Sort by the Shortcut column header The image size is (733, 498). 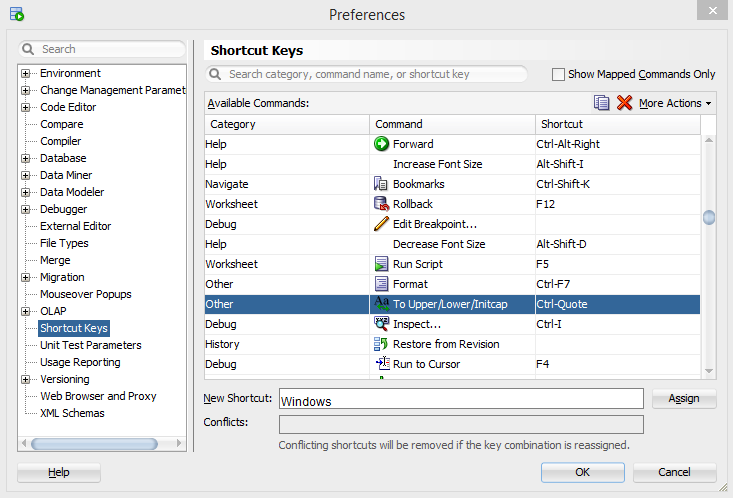point(617,124)
